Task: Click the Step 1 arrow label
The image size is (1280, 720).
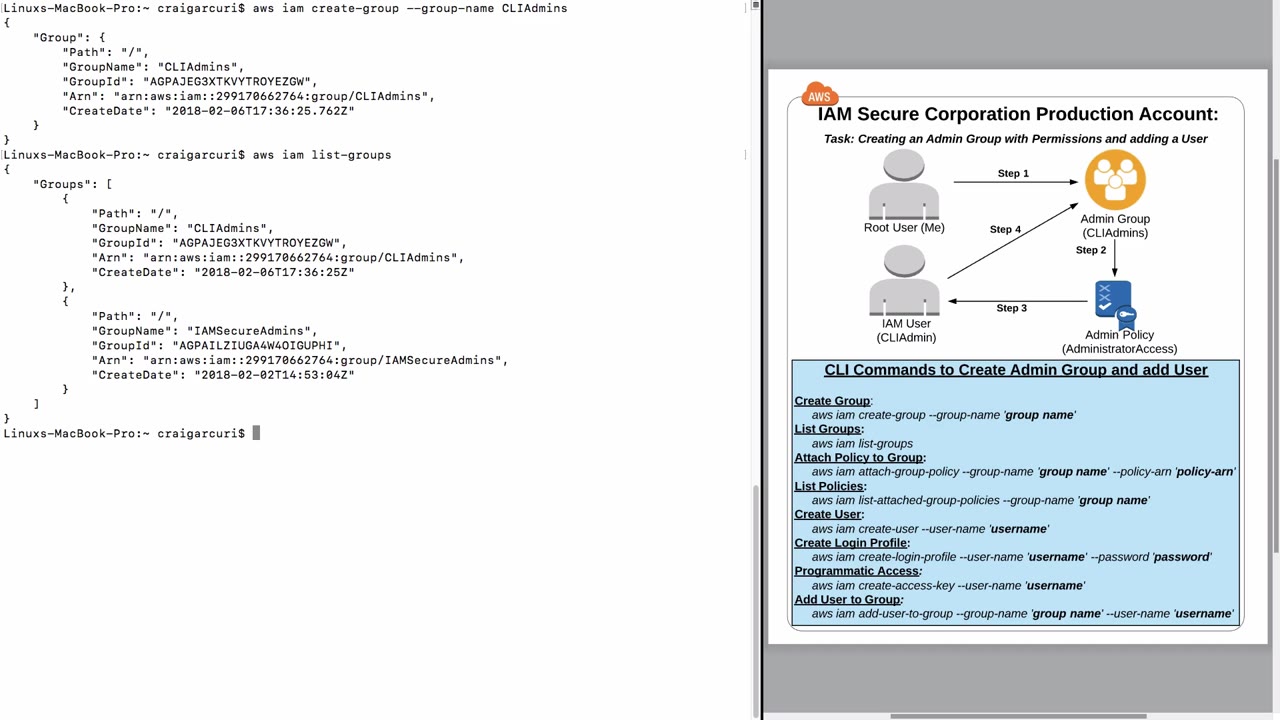Action: coord(1013,174)
